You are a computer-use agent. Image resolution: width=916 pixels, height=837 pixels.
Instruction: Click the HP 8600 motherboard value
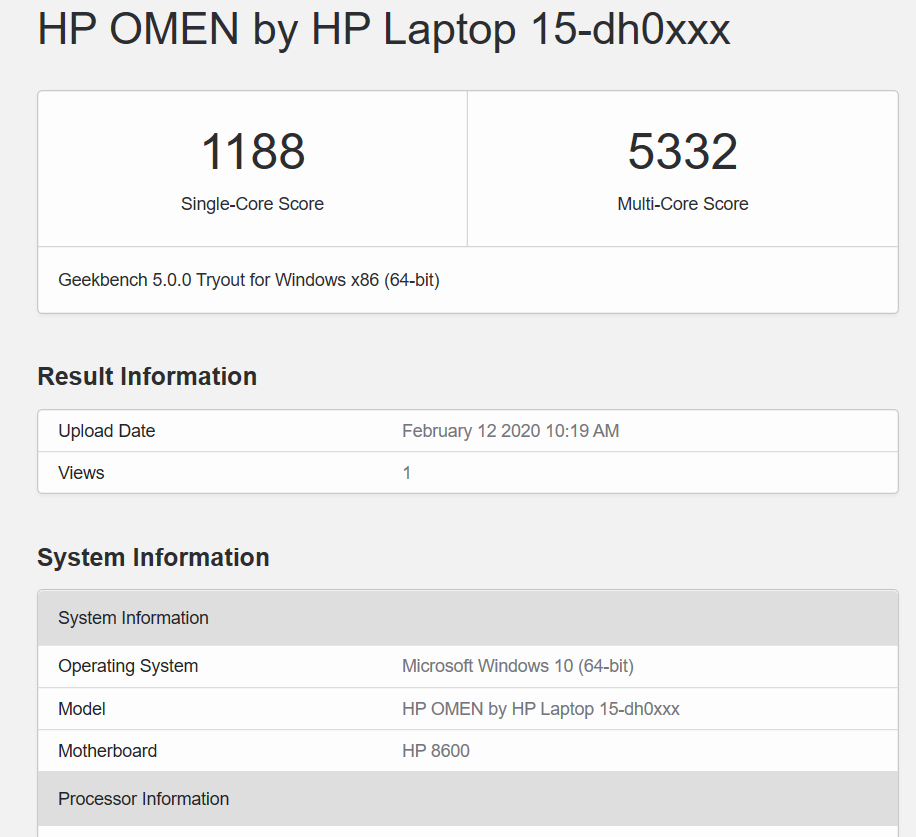[x=435, y=750]
